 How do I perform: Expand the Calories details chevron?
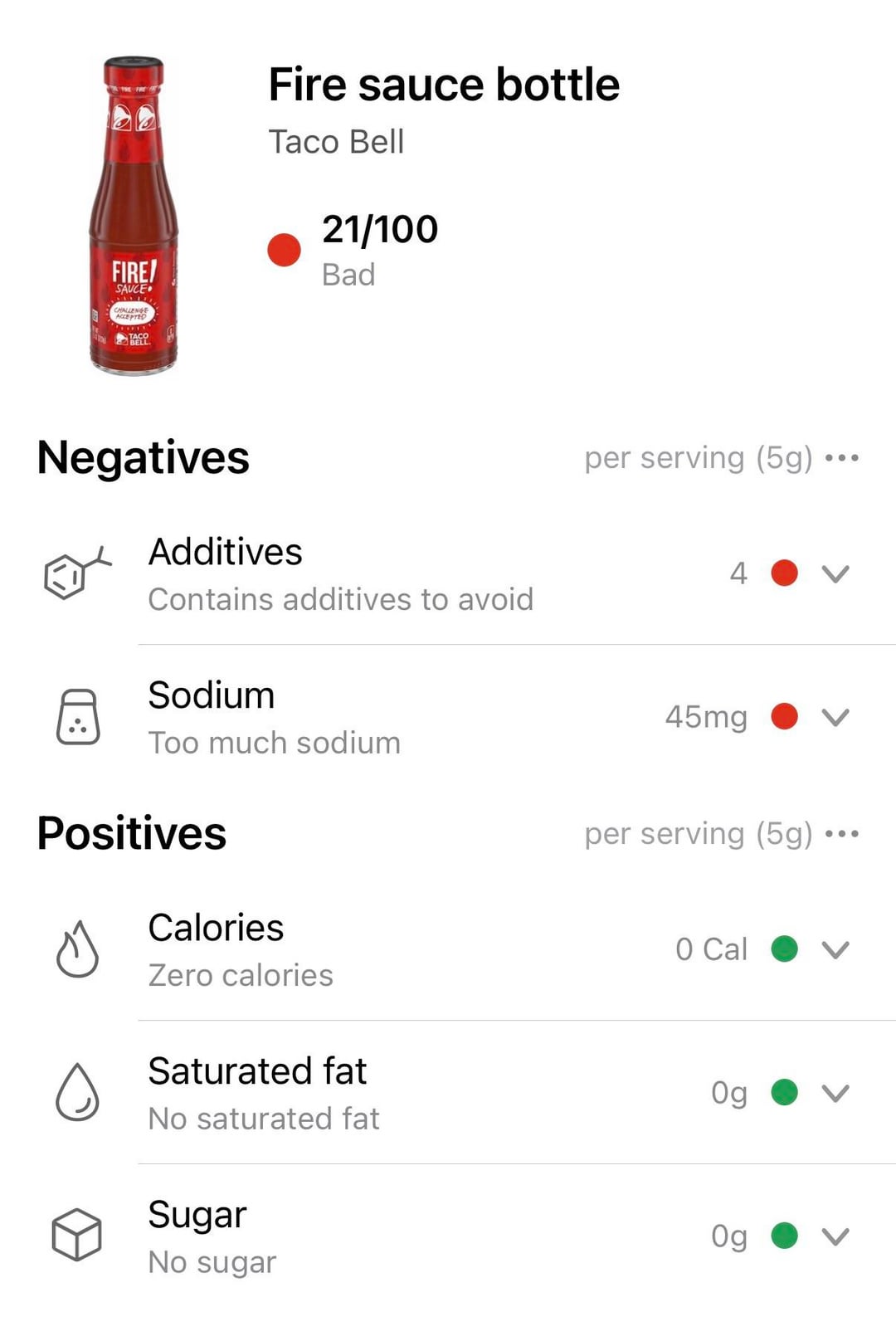[x=835, y=949]
